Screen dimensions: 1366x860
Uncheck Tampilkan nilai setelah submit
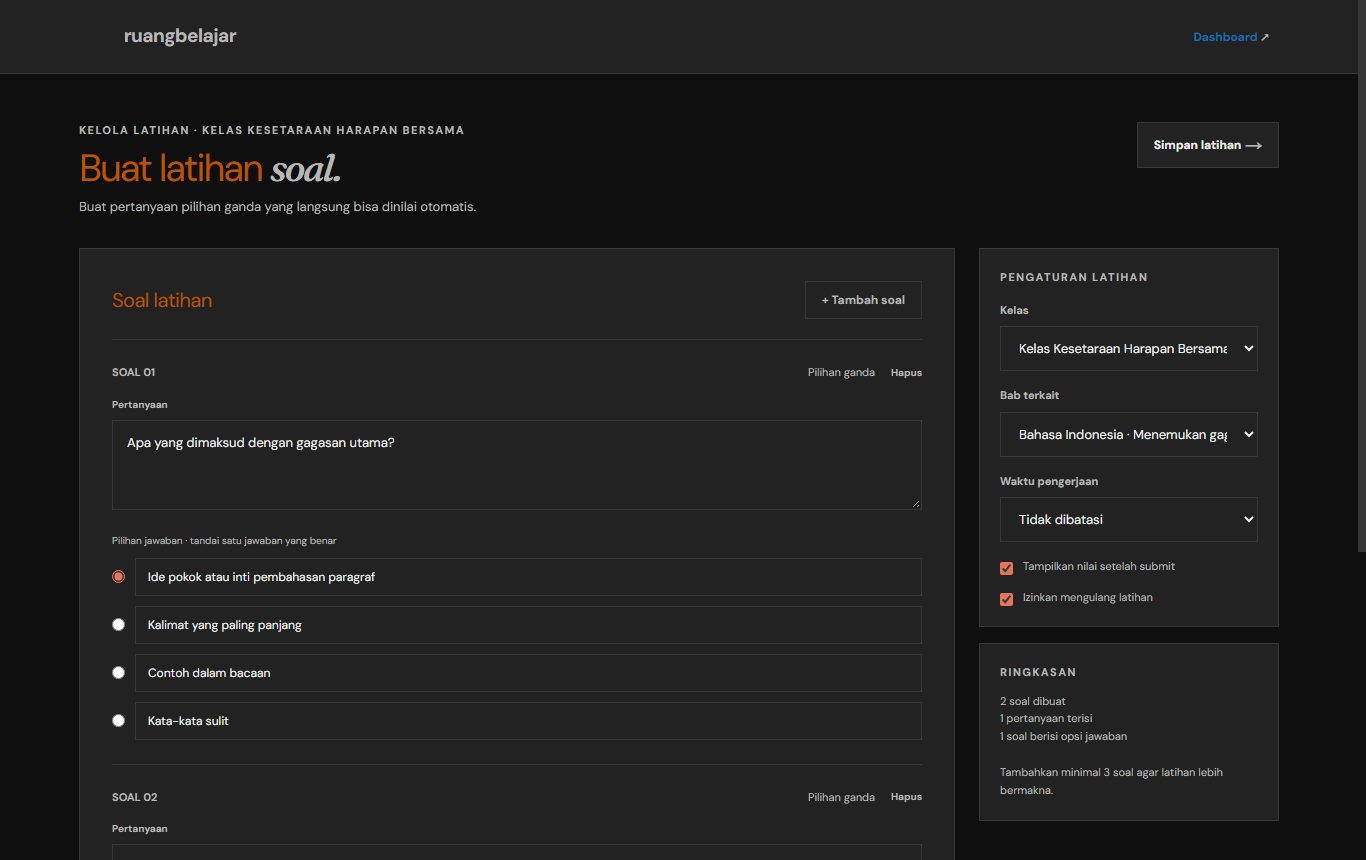[x=1007, y=568]
